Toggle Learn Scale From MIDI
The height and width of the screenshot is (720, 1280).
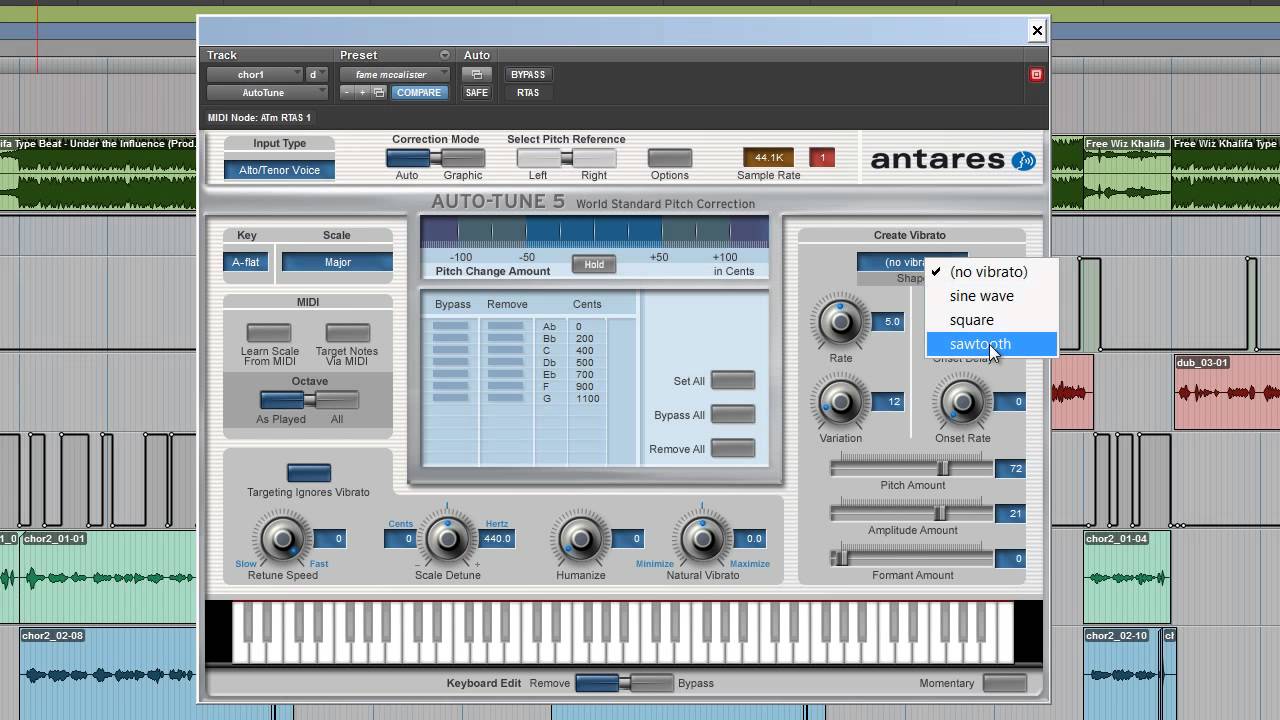[269, 332]
